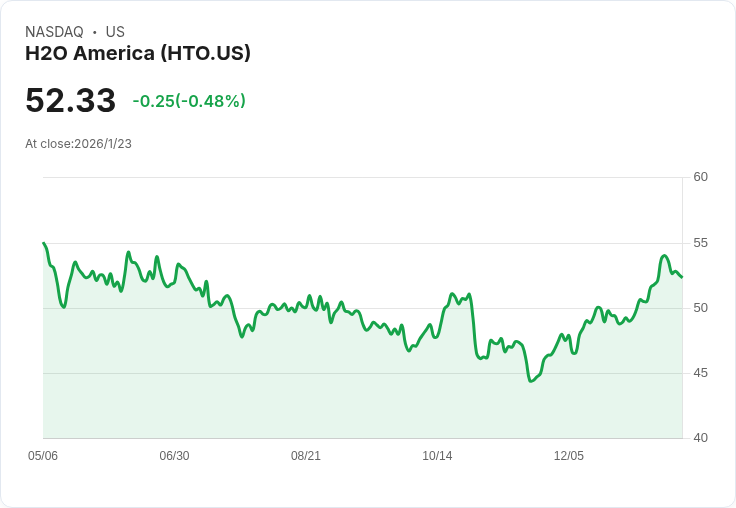The image size is (736, 508).
Task: Click the 08/21 date on x-axis
Action: pos(306,456)
